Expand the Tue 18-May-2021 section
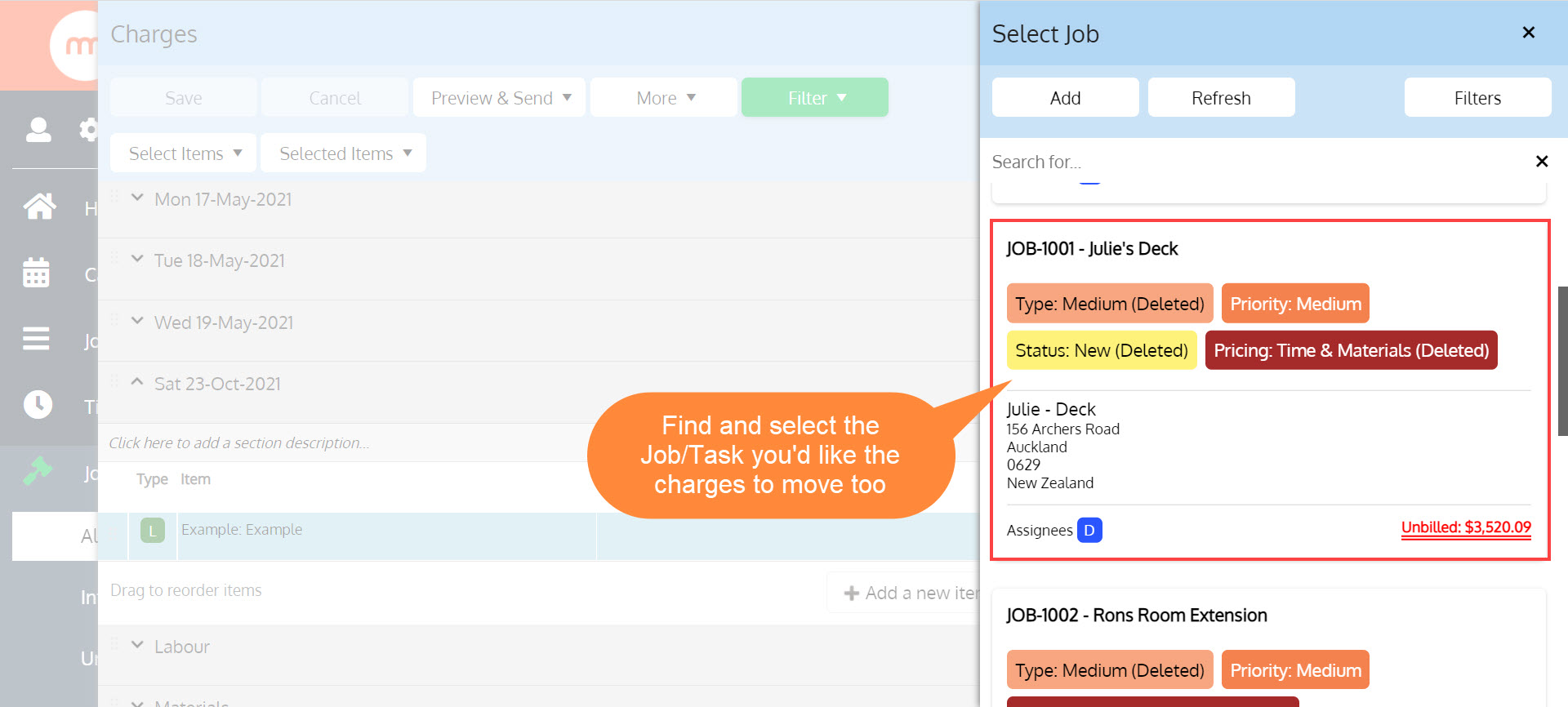1568x707 pixels. pos(137,259)
